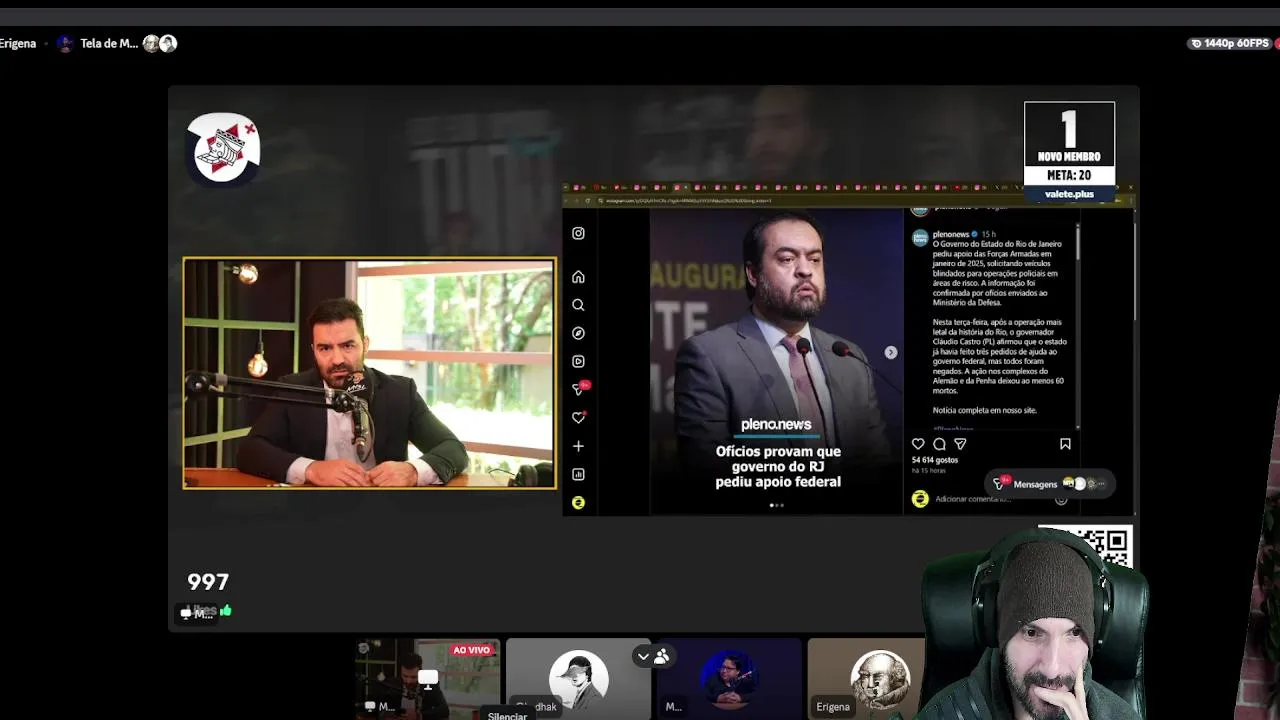Click the Valete channel logo badge

[x=224, y=148]
